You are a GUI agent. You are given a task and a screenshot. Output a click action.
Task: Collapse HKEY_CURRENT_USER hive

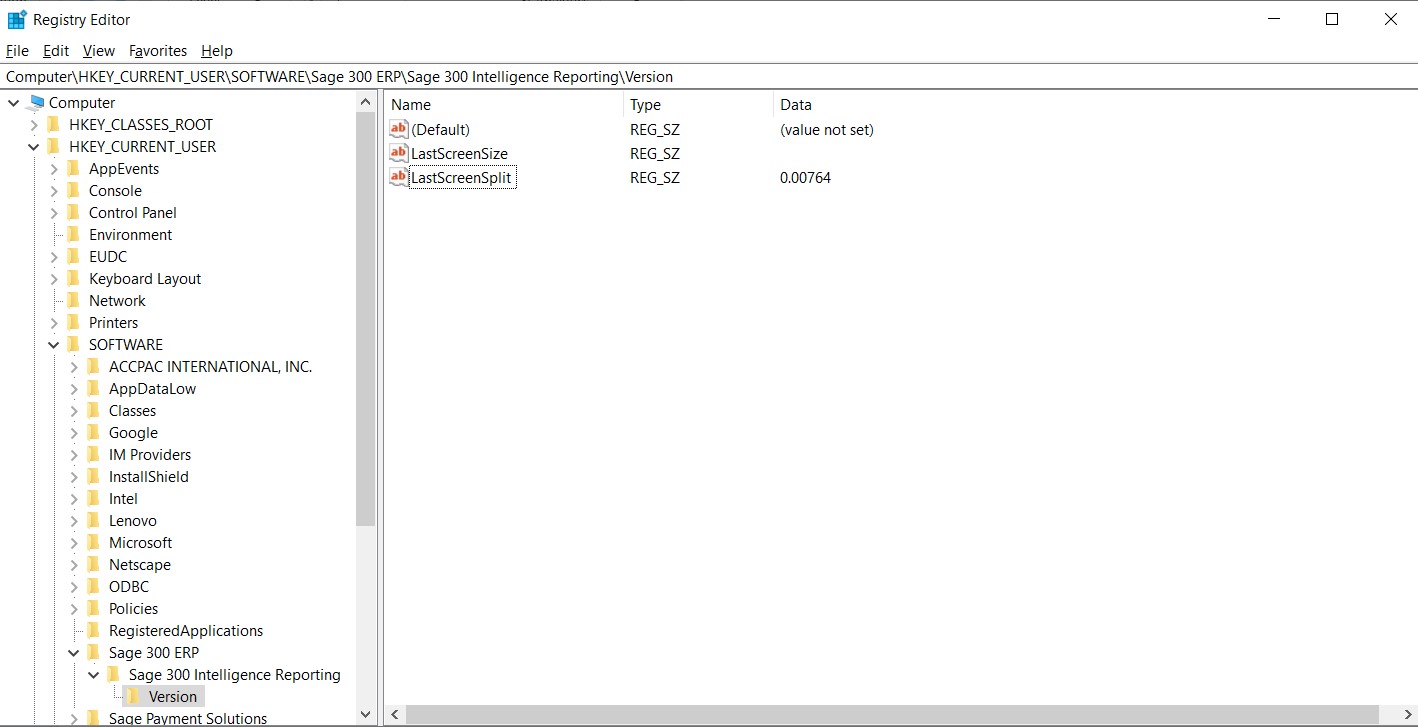click(x=34, y=147)
